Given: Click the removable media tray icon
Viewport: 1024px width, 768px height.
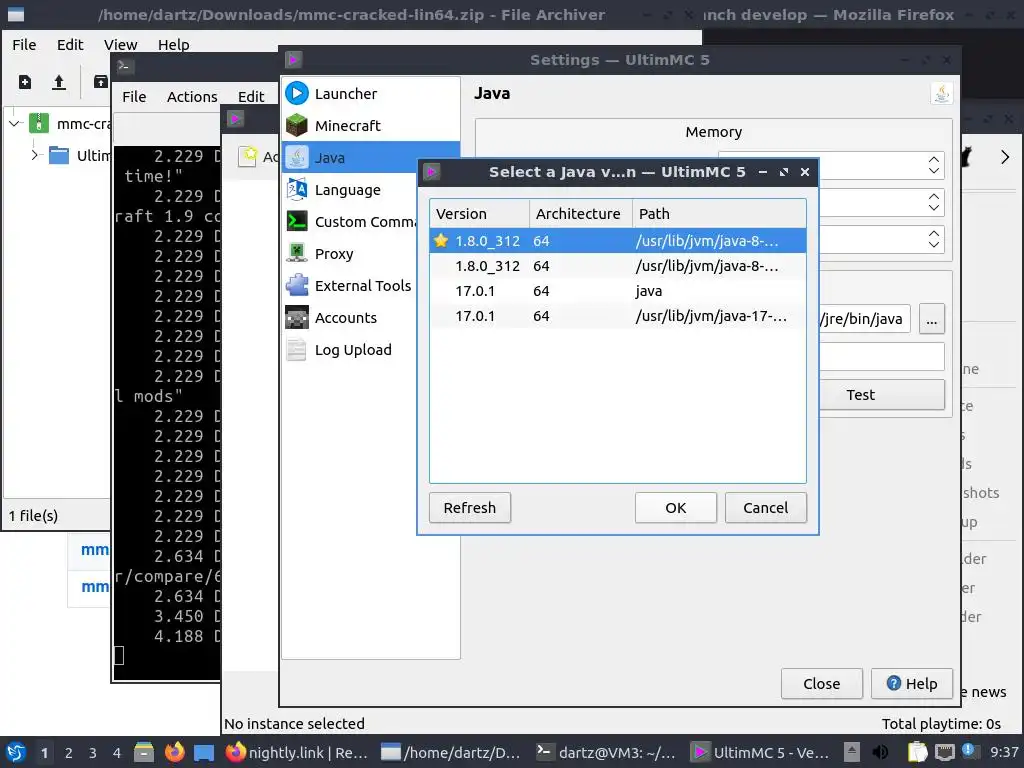Looking at the screenshot, I should point(852,752).
